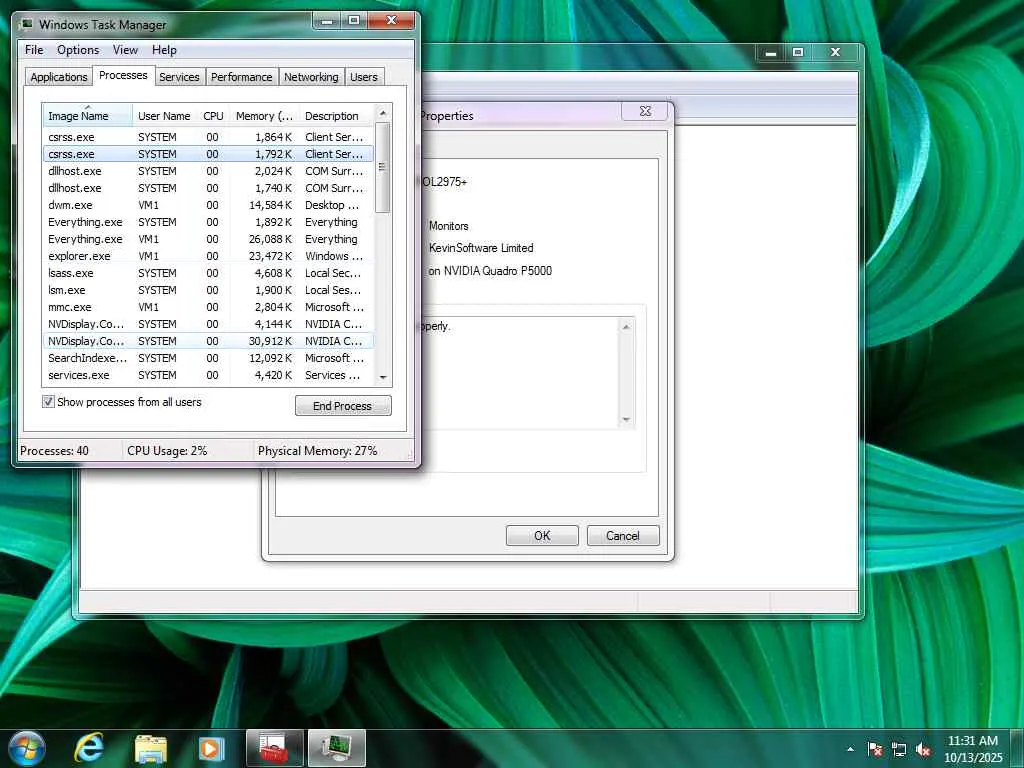The height and width of the screenshot is (768, 1024).
Task: Launch Windows Media Player taskbar icon
Action: (x=211, y=749)
